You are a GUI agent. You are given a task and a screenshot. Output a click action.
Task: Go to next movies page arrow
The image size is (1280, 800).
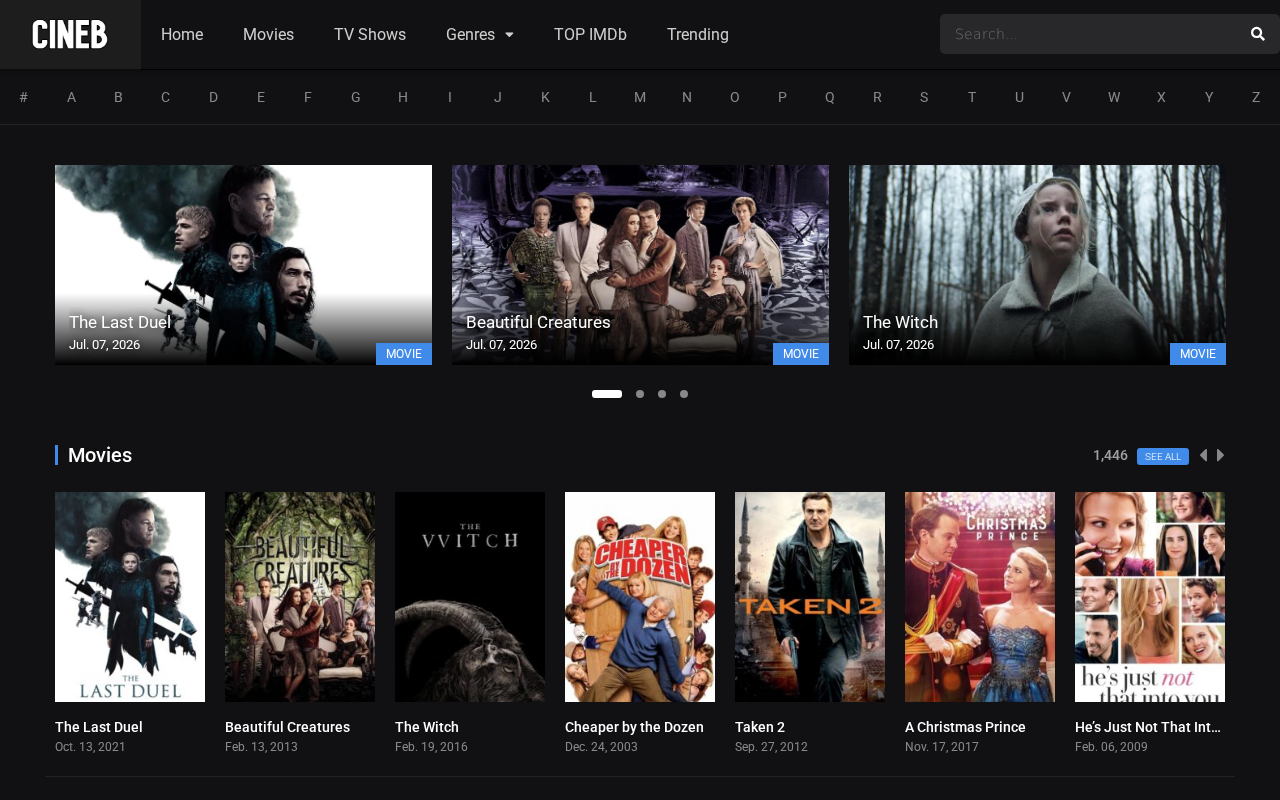pos(1220,456)
